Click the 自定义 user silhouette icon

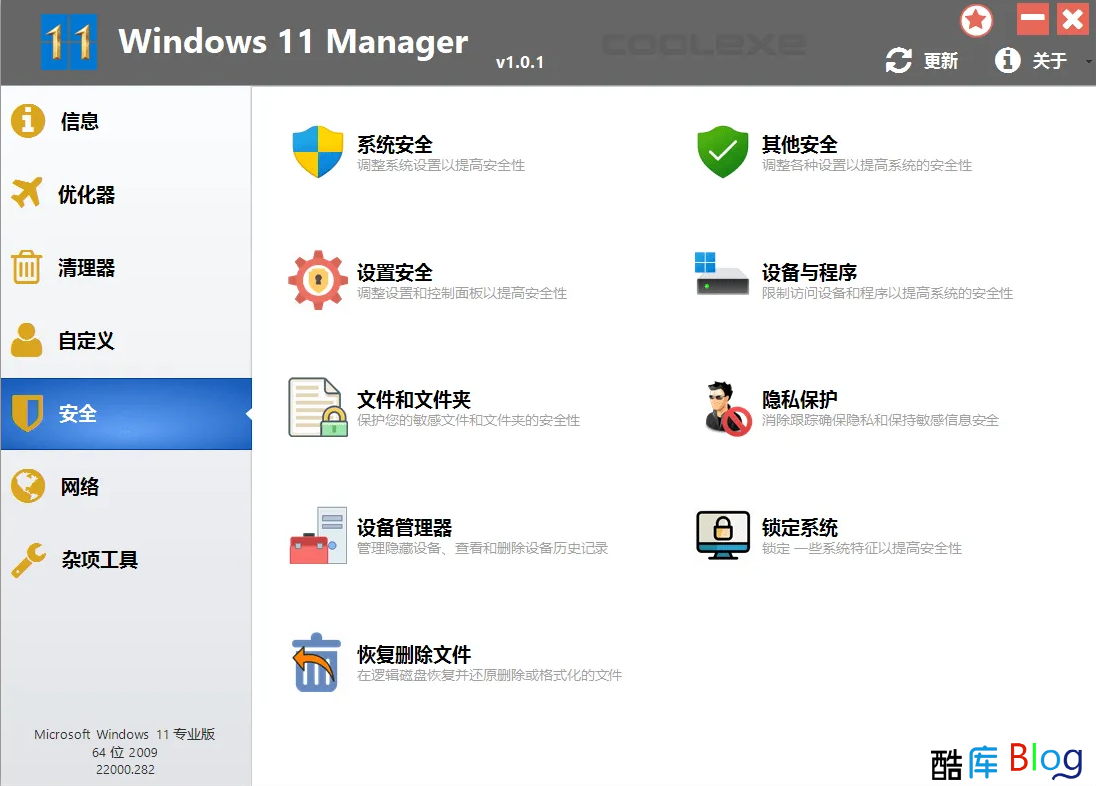pos(27,340)
